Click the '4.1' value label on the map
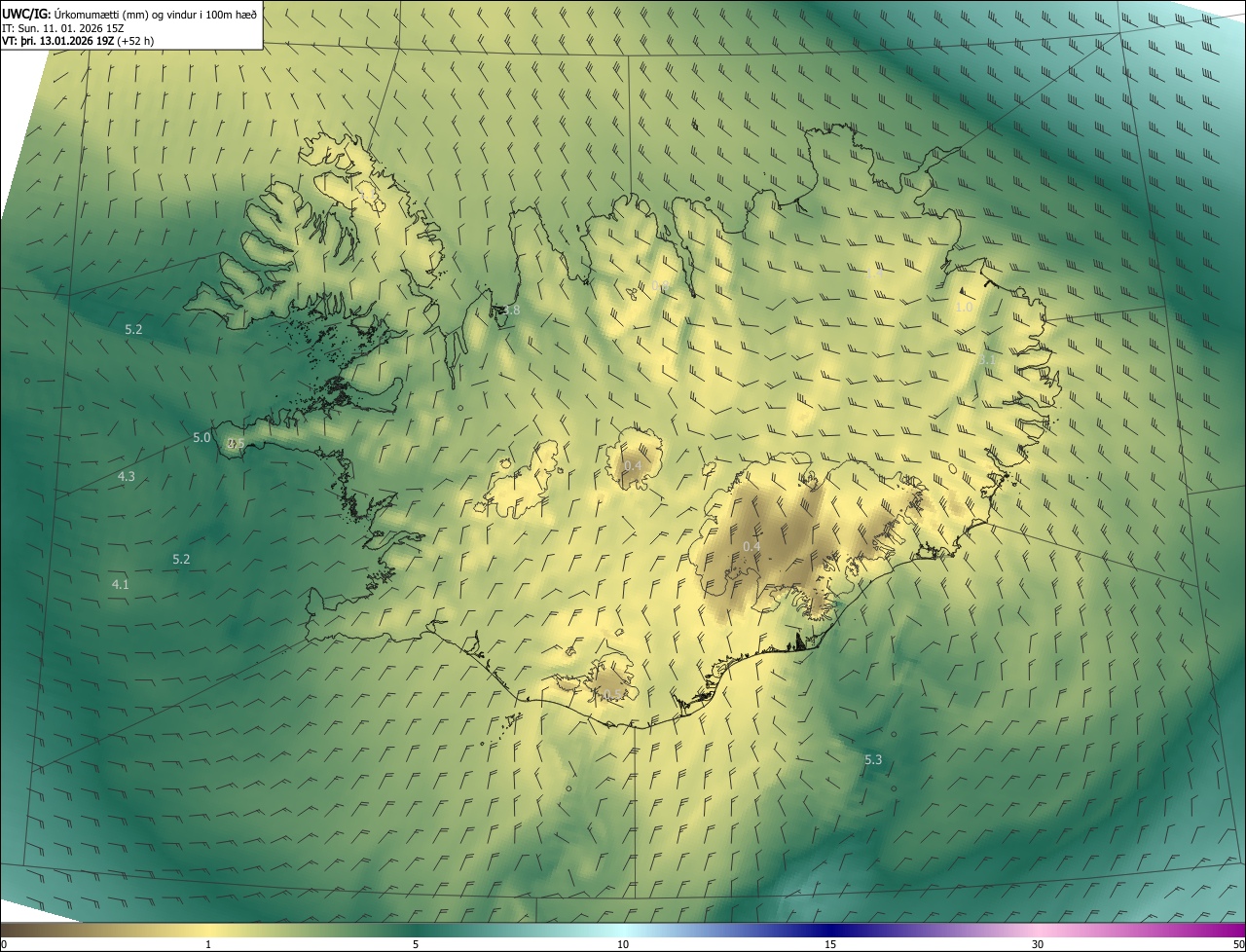This screenshot has height=952, width=1246. pos(121,585)
